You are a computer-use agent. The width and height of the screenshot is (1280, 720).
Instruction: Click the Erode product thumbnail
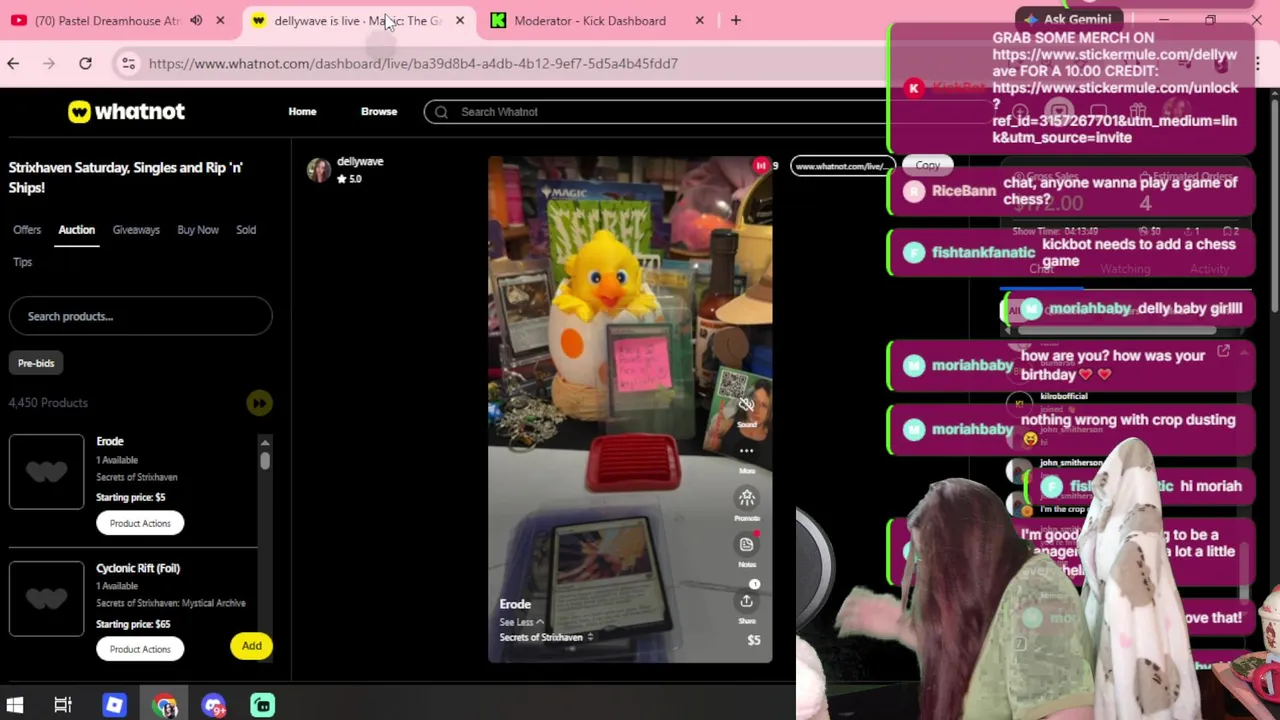click(x=46, y=472)
